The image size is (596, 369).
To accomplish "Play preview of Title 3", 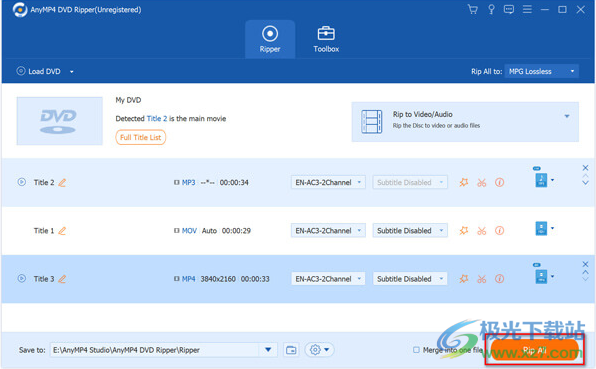I will click(22, 279).
